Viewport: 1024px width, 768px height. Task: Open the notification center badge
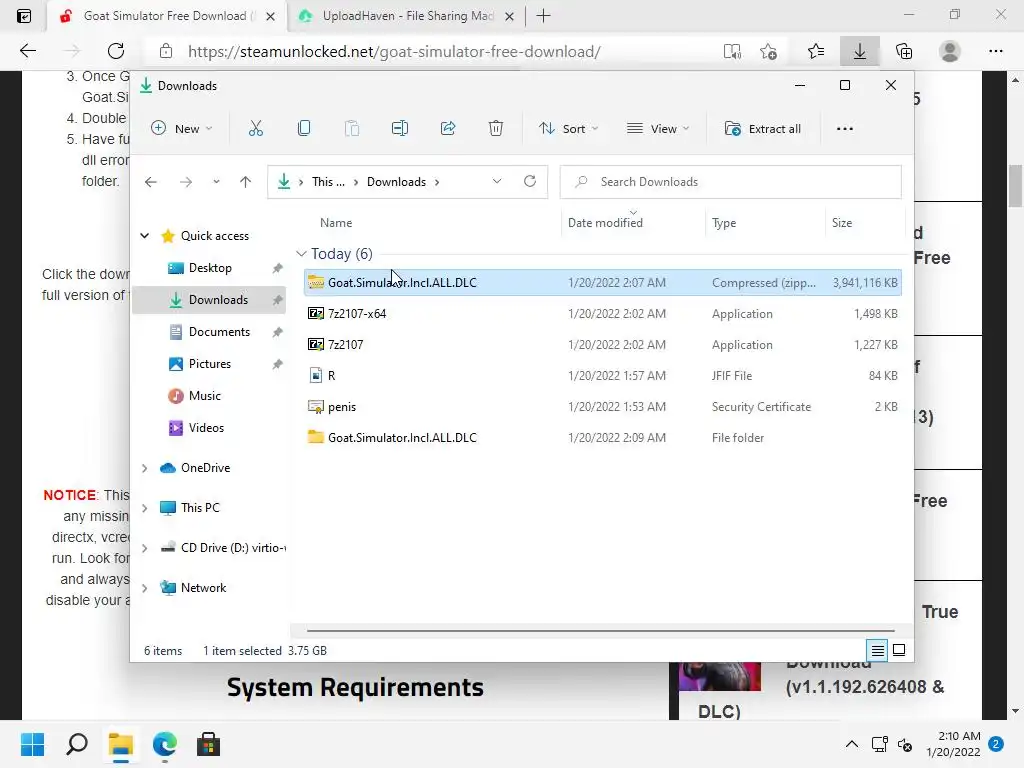point(995,744)
